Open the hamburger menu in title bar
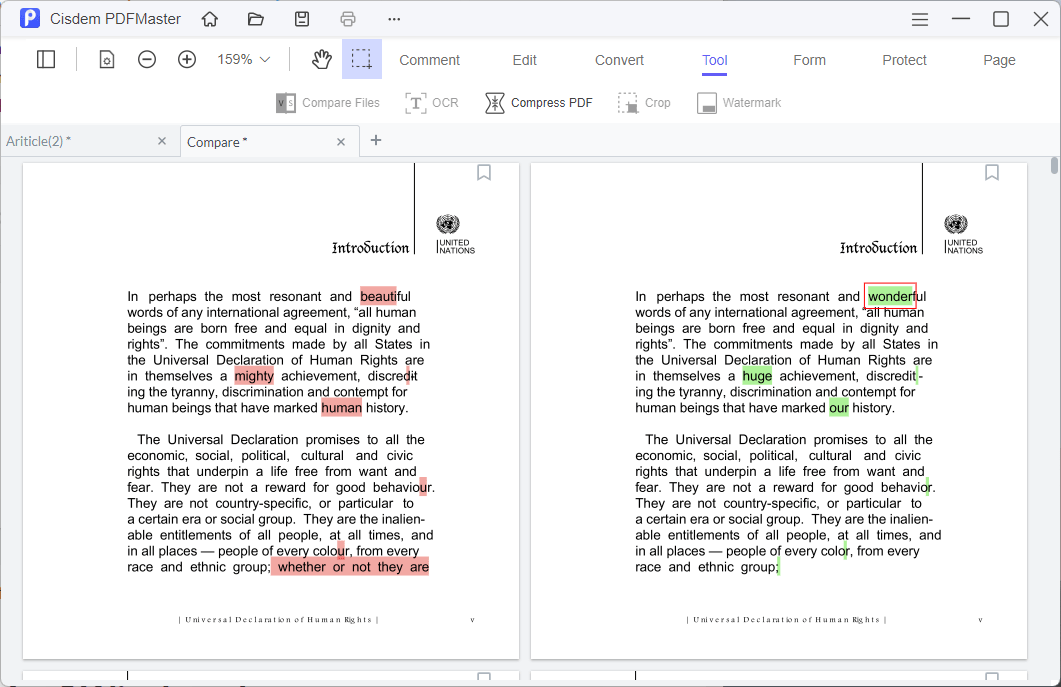The image size is (1061, 687). point(920,19)
